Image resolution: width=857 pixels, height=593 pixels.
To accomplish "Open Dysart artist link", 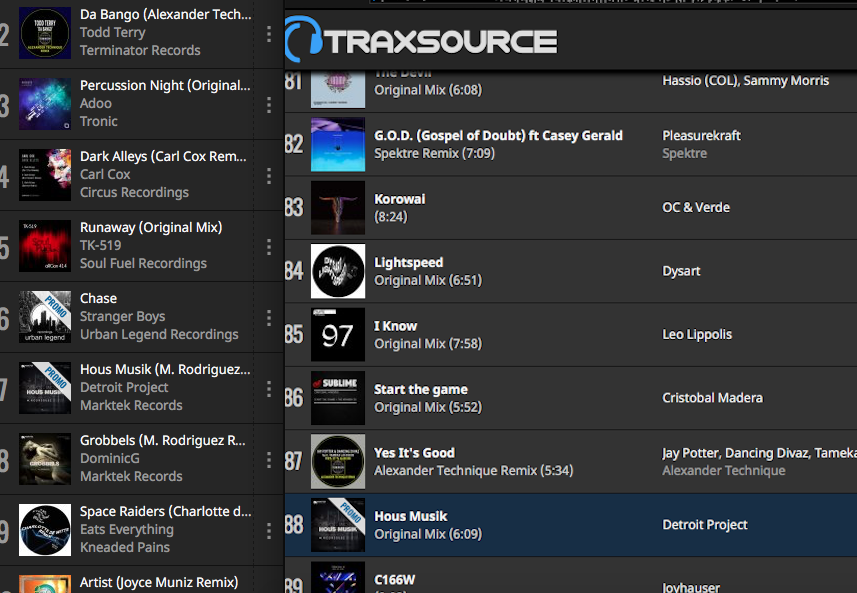I will 681,271.
